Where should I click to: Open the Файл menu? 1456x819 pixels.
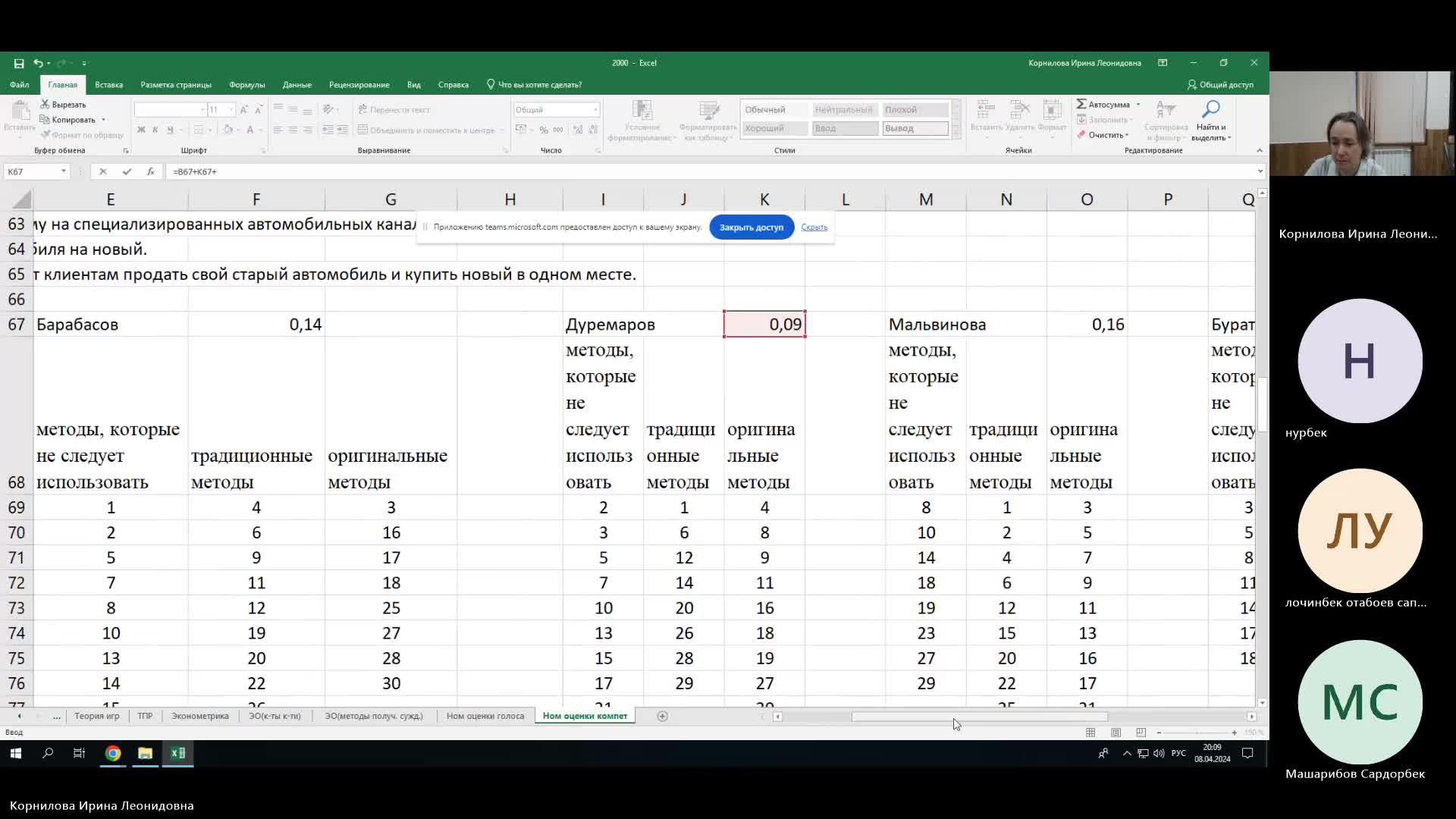coord(20,85)
